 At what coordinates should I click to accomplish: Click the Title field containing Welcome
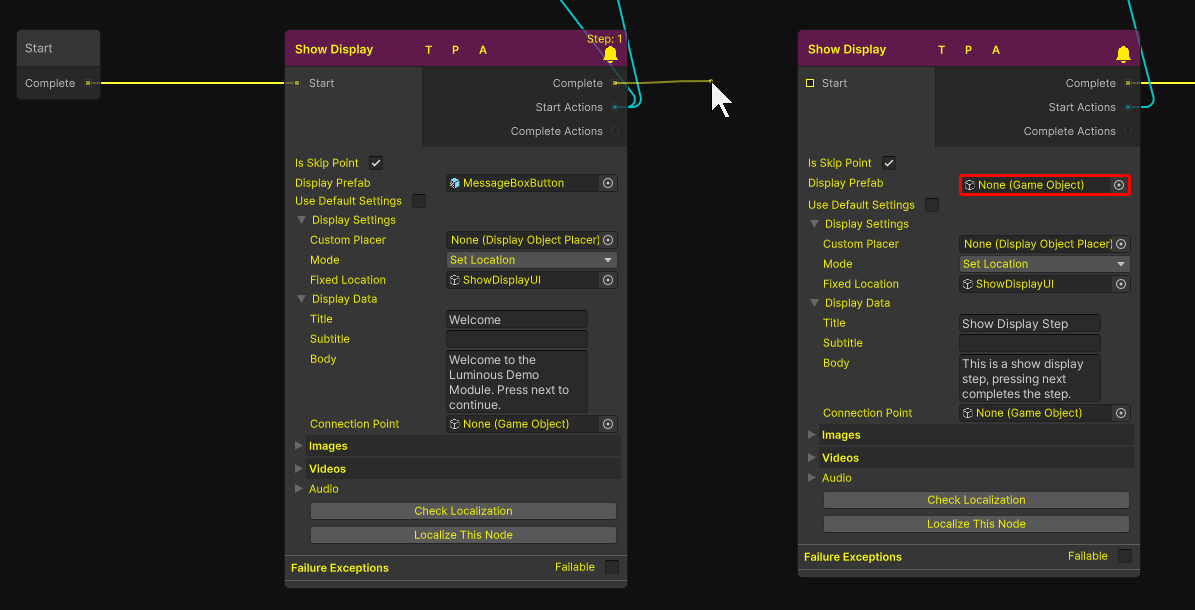[516, 320]
